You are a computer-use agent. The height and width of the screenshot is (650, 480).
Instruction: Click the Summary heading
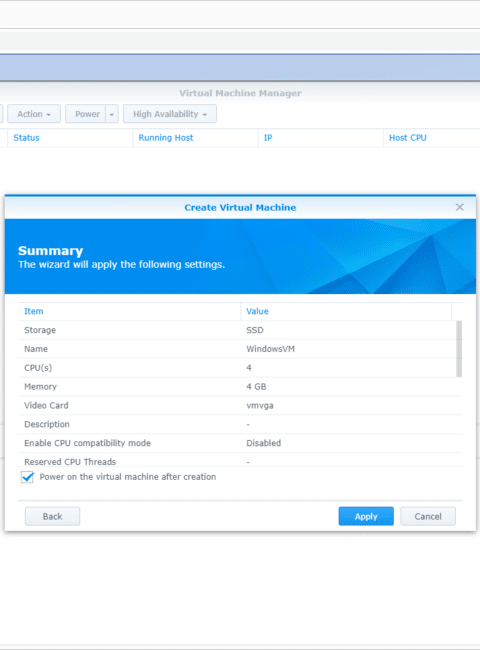tap(51, 251)
